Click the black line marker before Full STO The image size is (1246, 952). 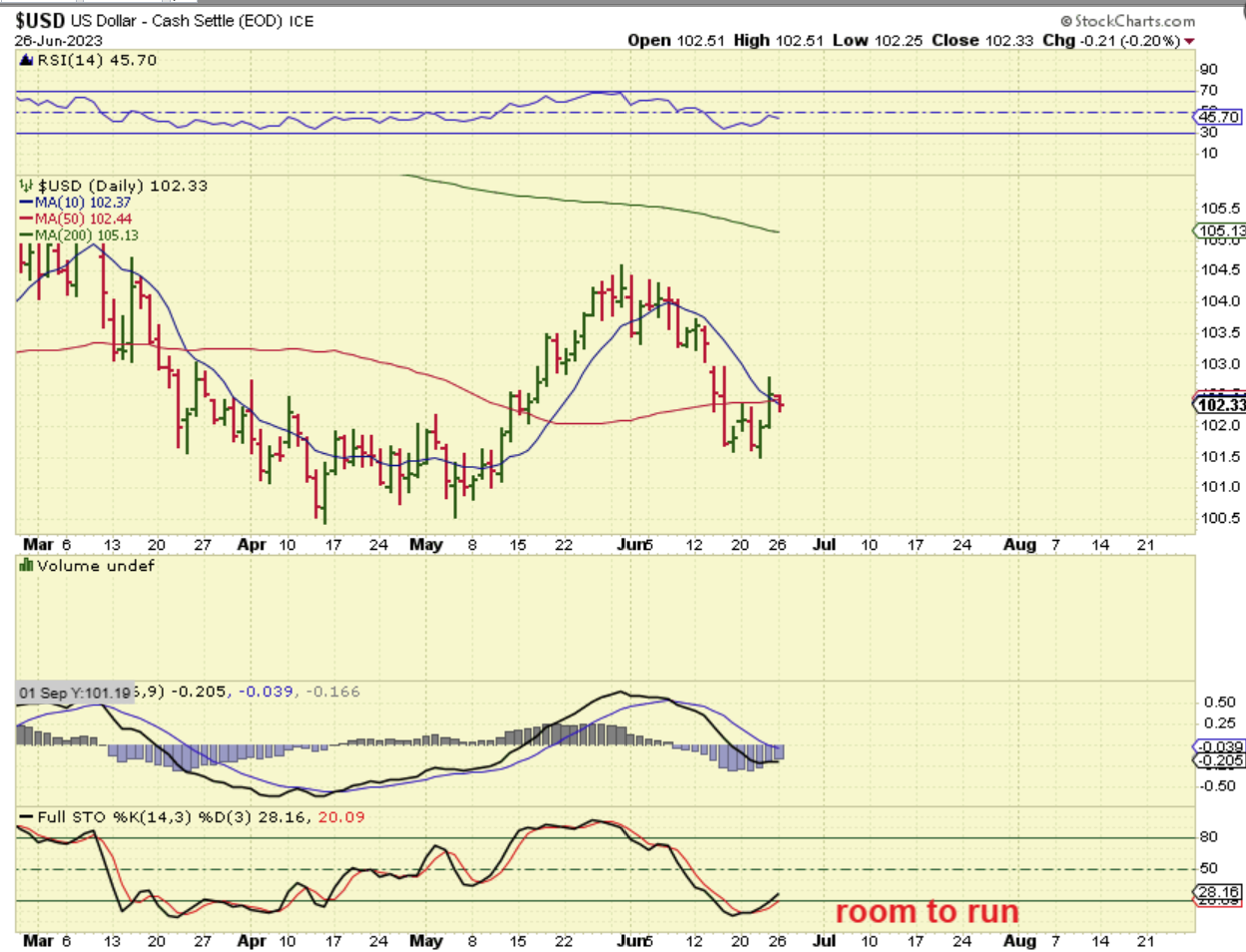26,817
